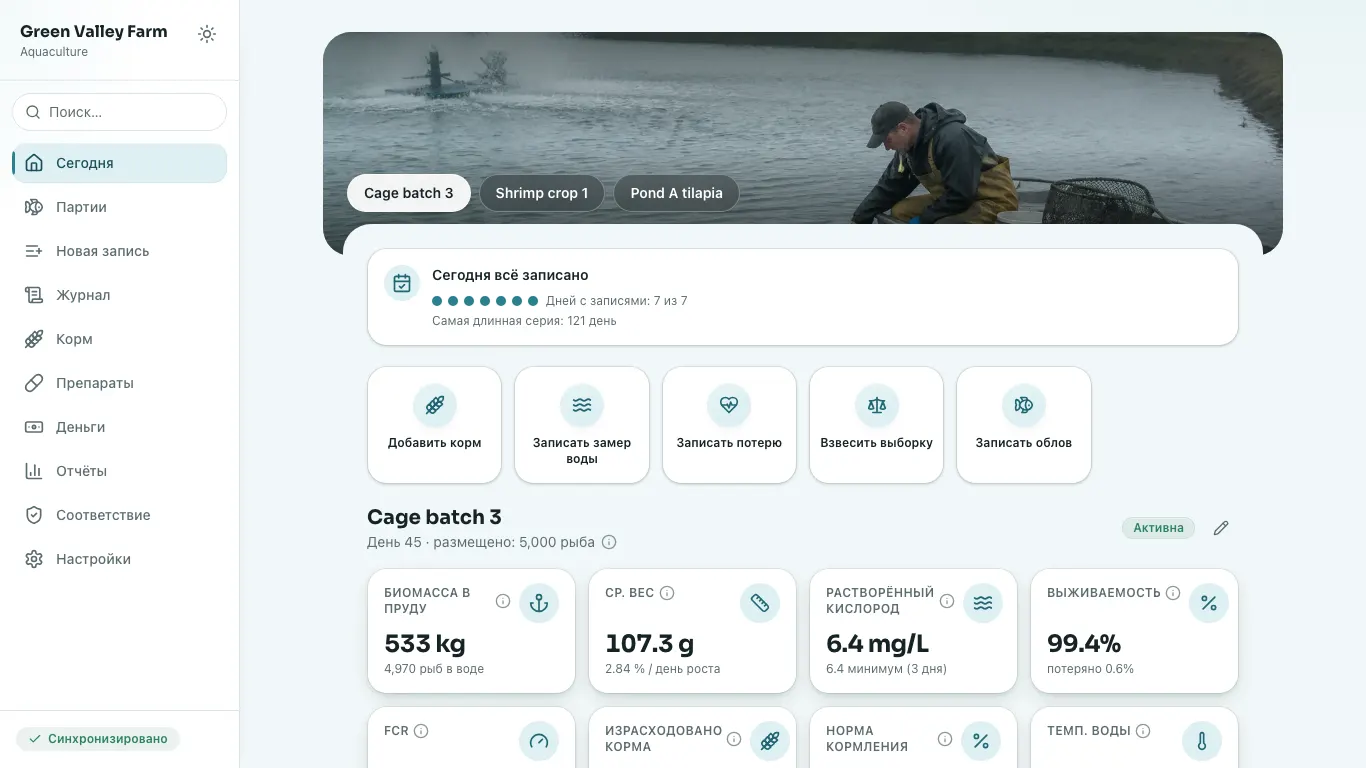This screenshot has height=768, width=1366.
Task: Click the banknote icon beside Деньги
Action: pos(34,427)
